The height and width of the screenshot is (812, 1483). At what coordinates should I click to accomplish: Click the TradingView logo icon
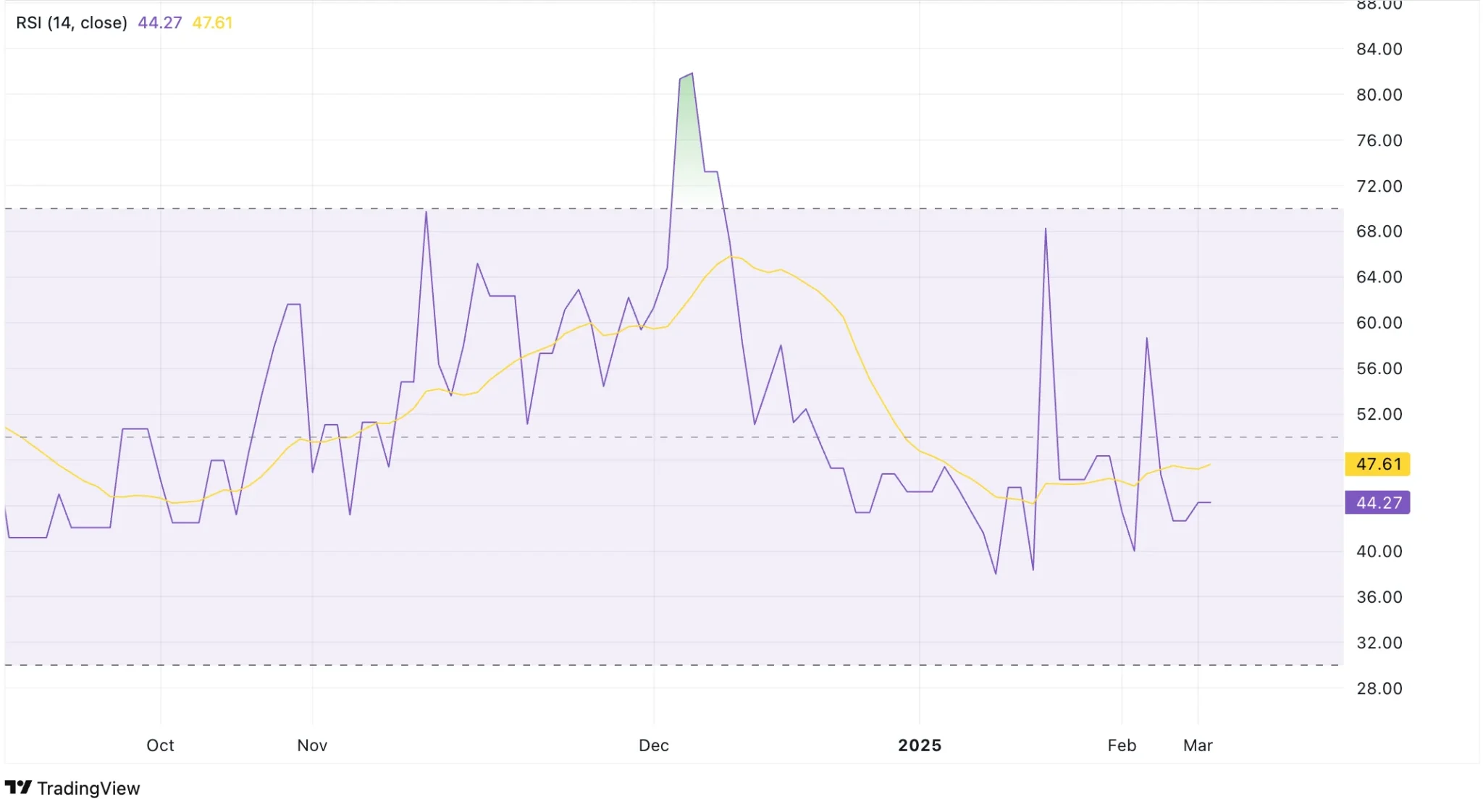point(18,787)
